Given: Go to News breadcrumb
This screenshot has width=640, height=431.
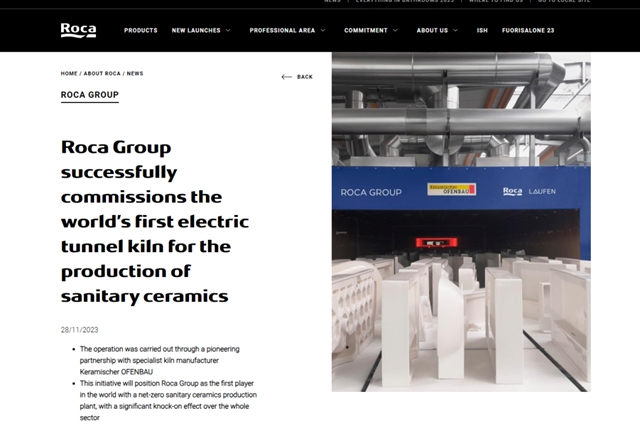Looking at the screenshot, I should point(135,73).
